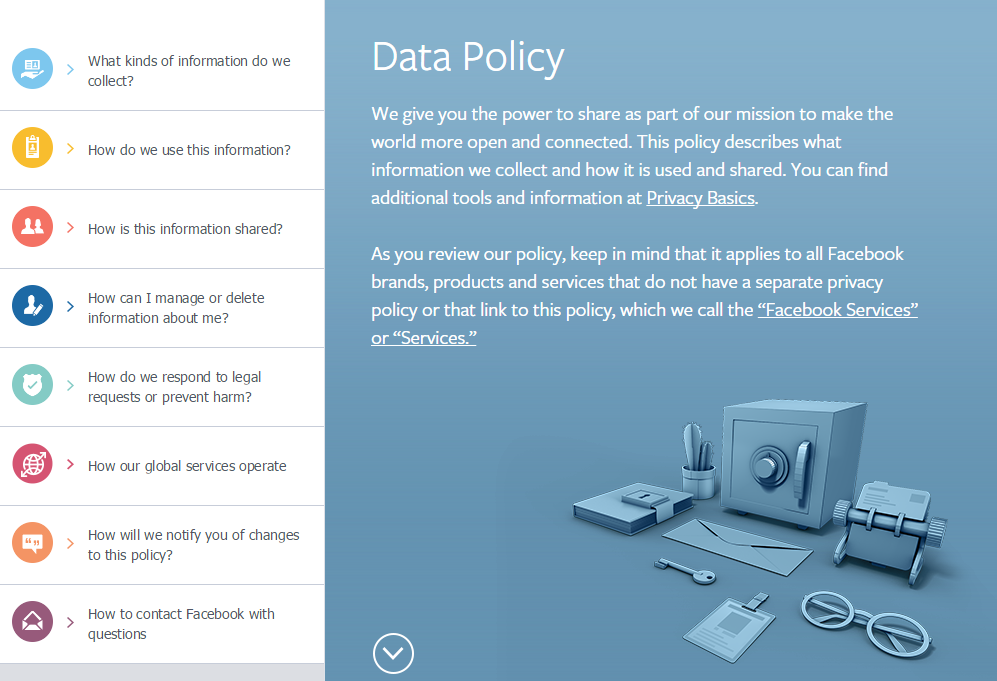Click the yellow clipboard icon

32,148
